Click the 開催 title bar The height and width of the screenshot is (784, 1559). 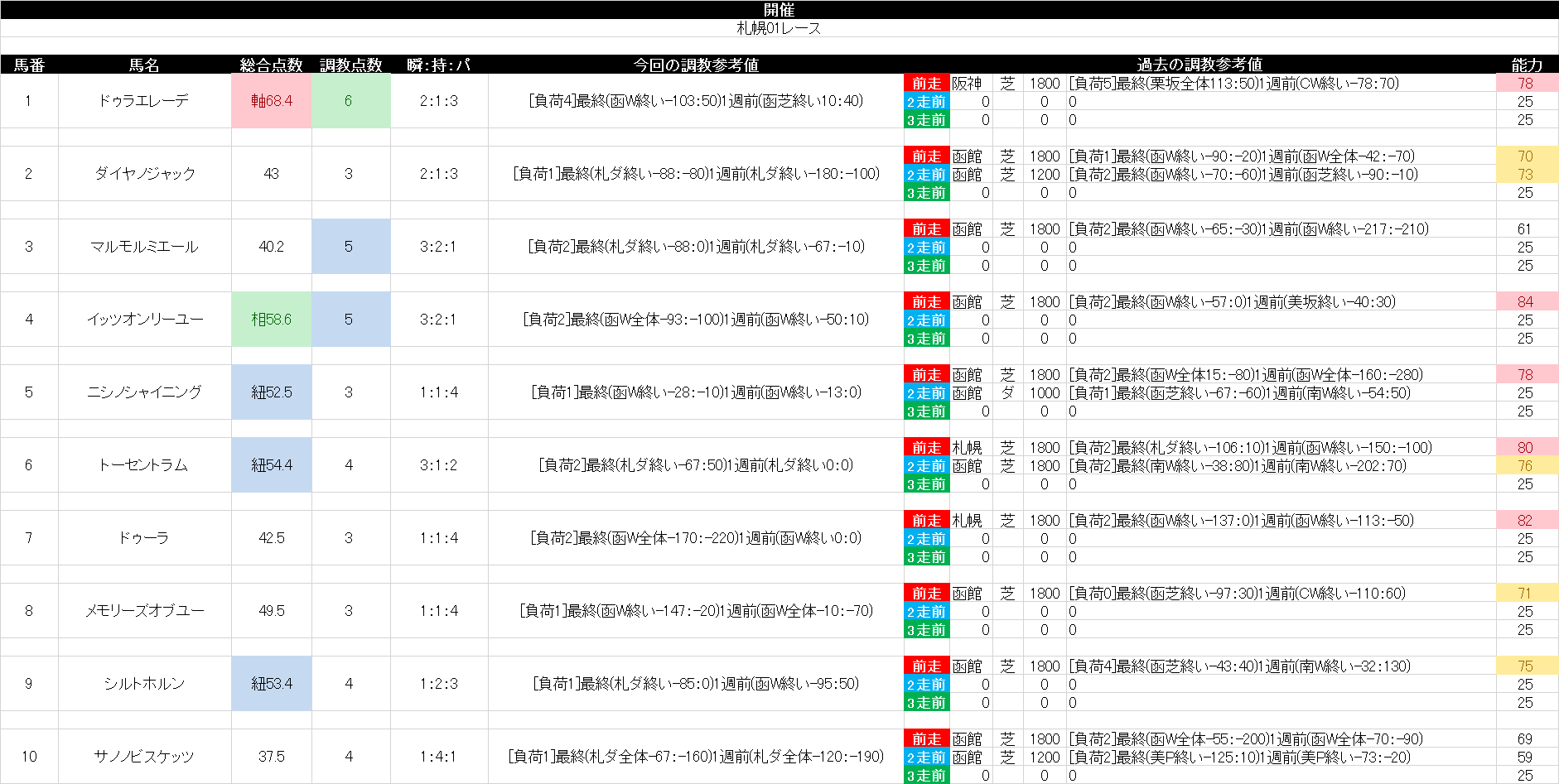[x=779, y=9]
